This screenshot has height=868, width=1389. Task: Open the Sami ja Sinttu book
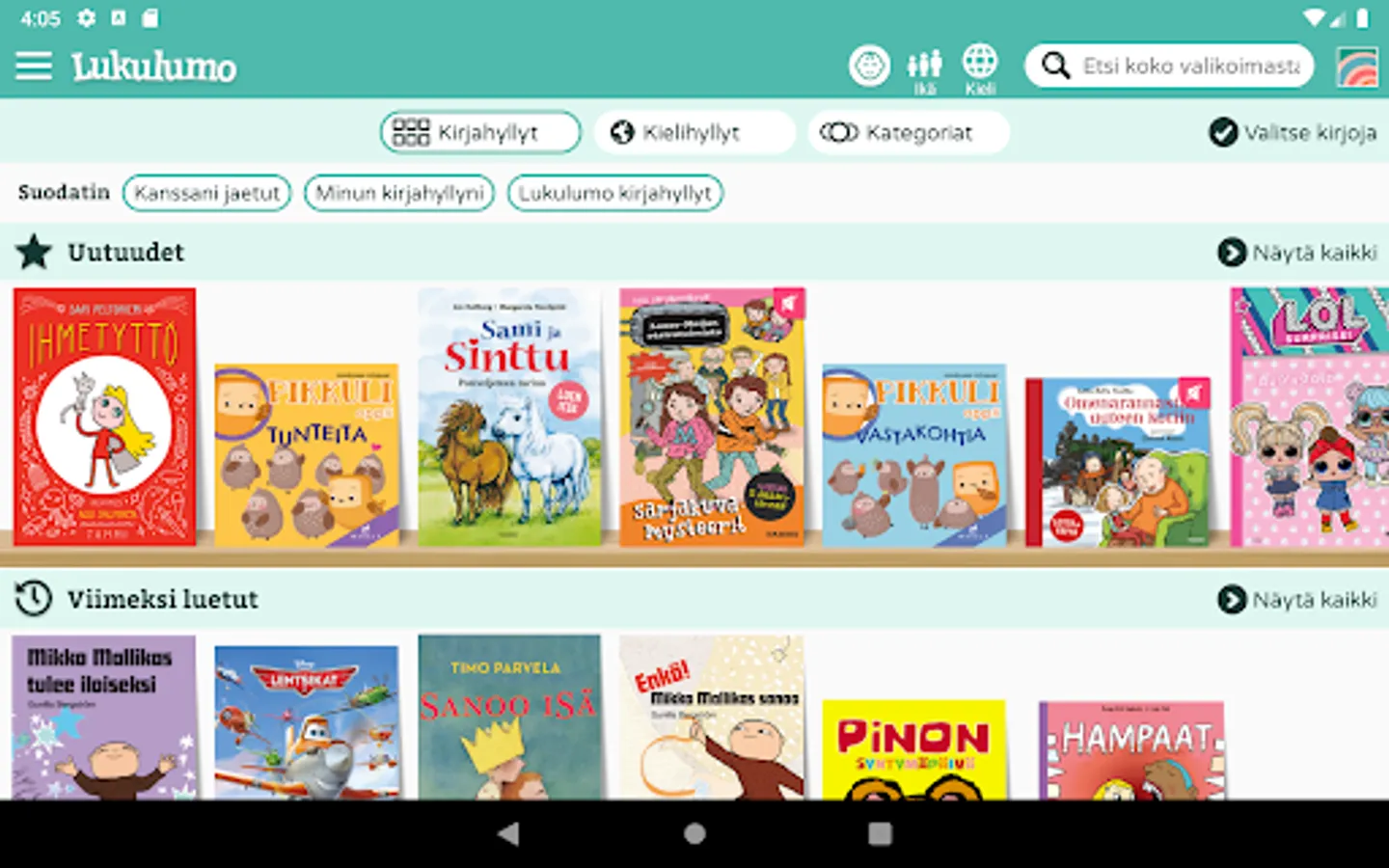[x=509, y=417]
